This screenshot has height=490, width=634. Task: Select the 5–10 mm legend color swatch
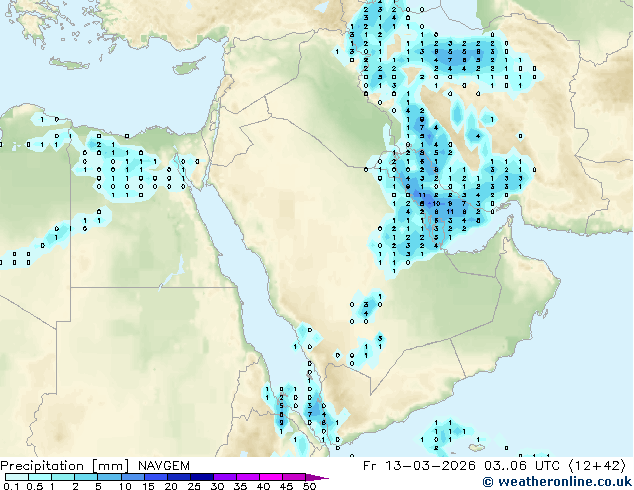[109, 477]
